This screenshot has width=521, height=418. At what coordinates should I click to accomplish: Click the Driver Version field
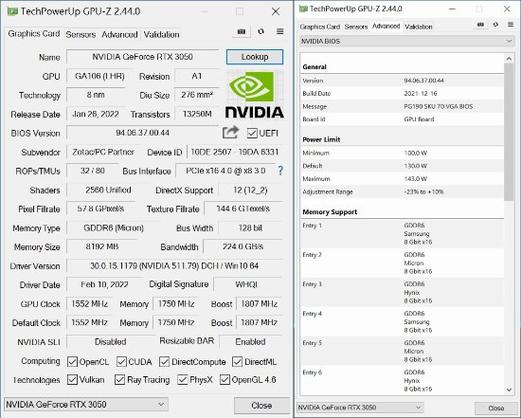tap(174, 266)
